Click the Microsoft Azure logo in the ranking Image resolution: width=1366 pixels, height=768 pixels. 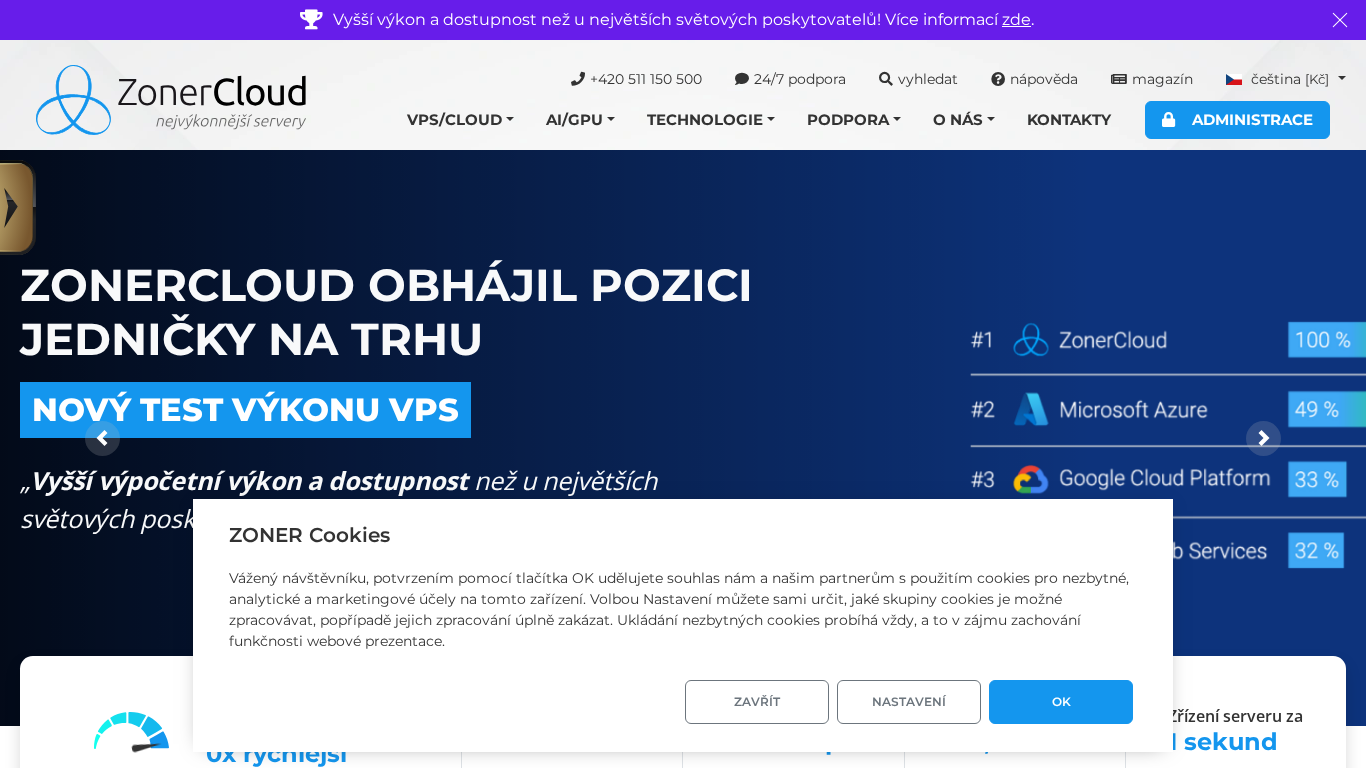pos(1031,410)
